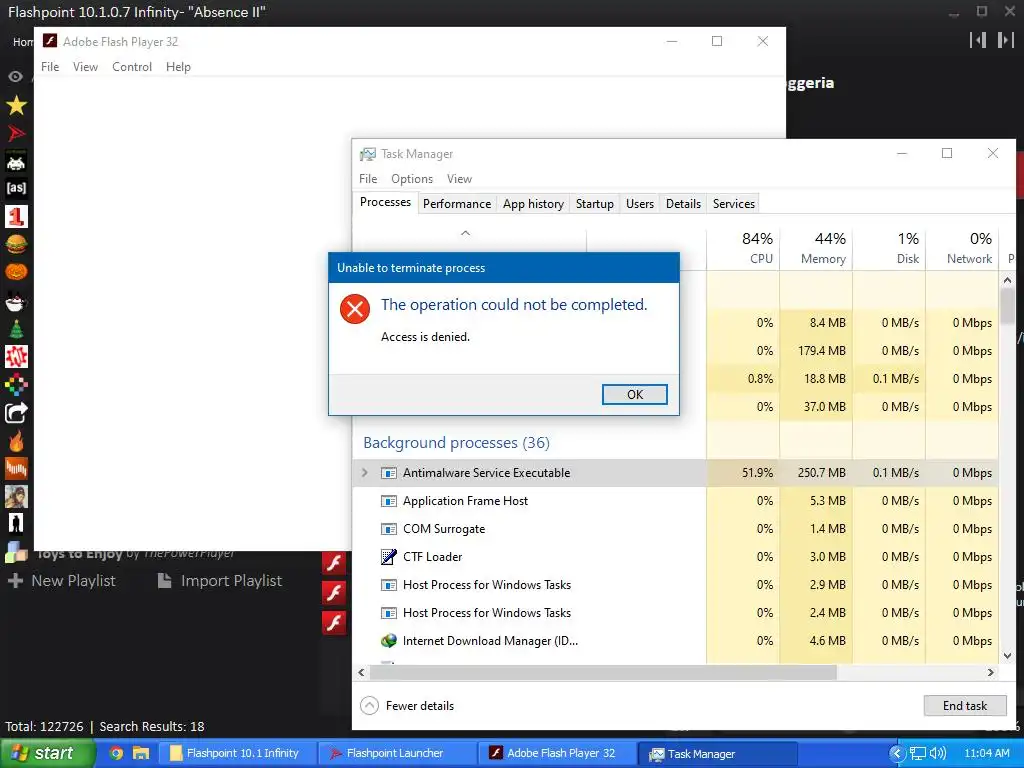This screenshot has width=1024, height=768.
Task: Open Task Manager File menu
Action: tap(368, 178)
